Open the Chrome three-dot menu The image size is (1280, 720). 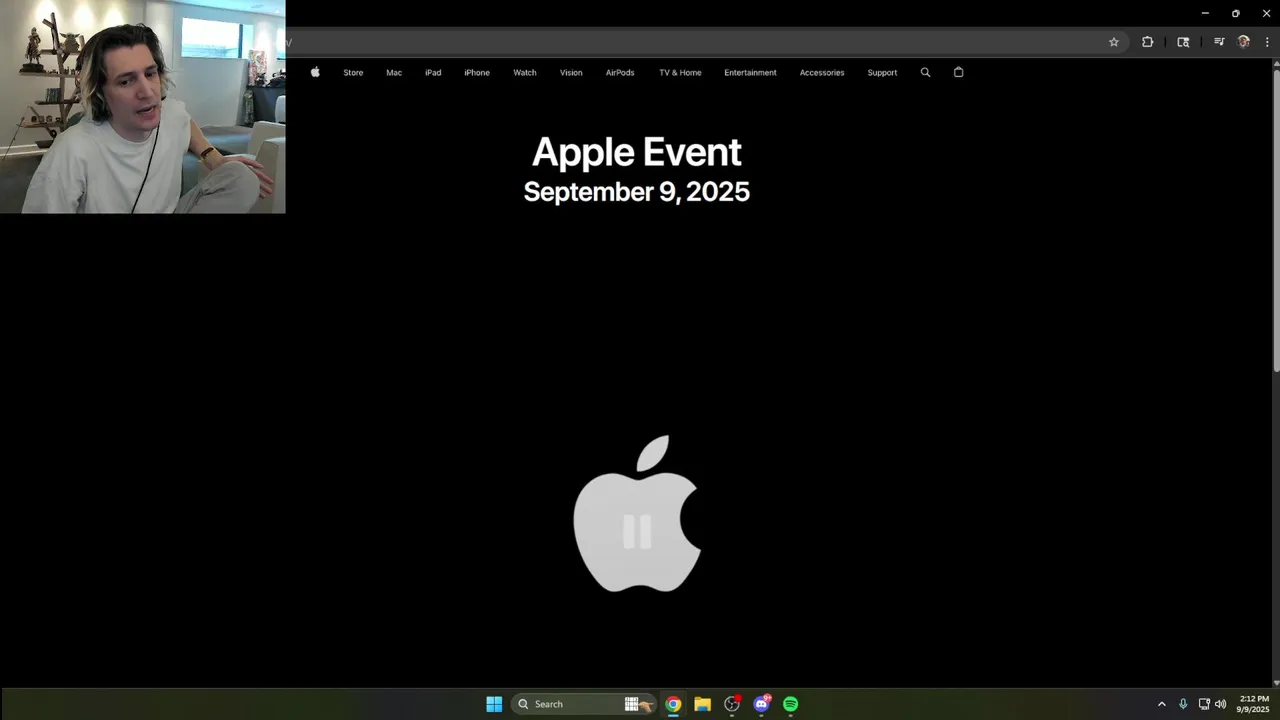1267,42
